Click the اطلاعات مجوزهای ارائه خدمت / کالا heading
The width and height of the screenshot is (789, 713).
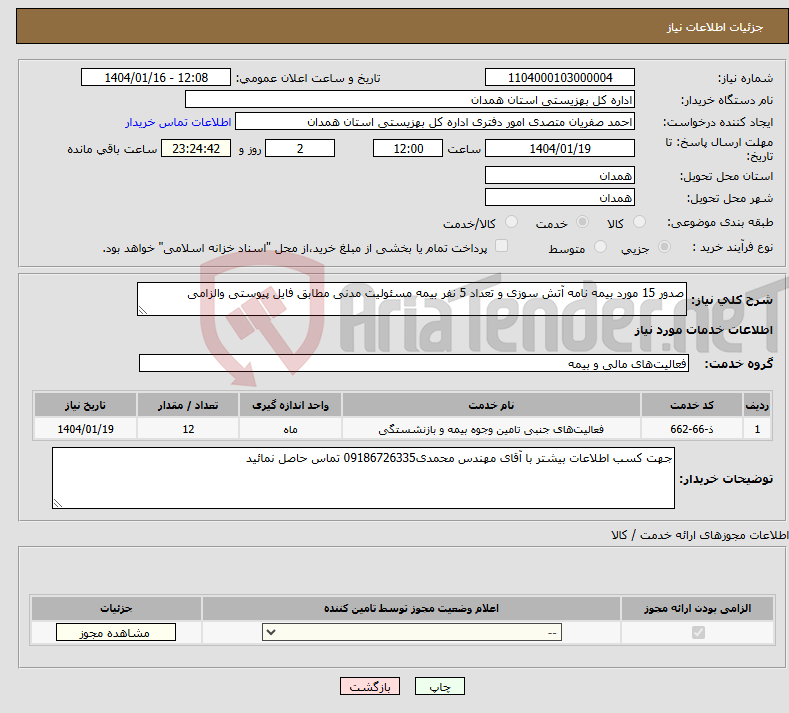click(699, 535)
